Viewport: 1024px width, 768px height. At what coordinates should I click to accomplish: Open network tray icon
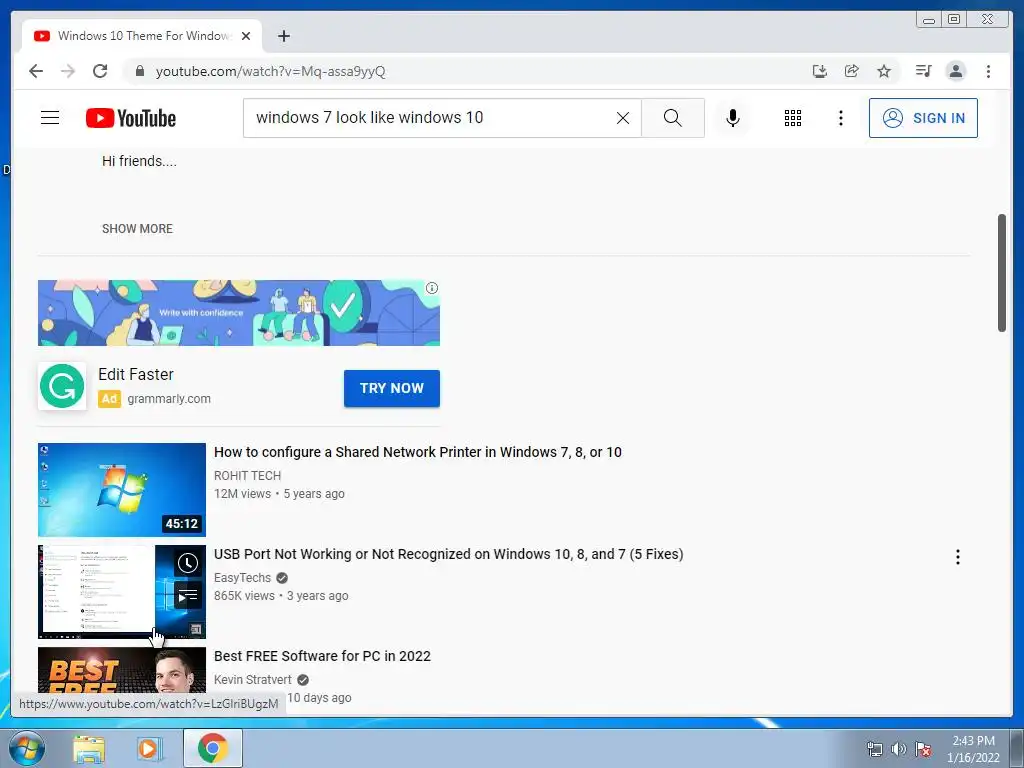click(874, 749)
